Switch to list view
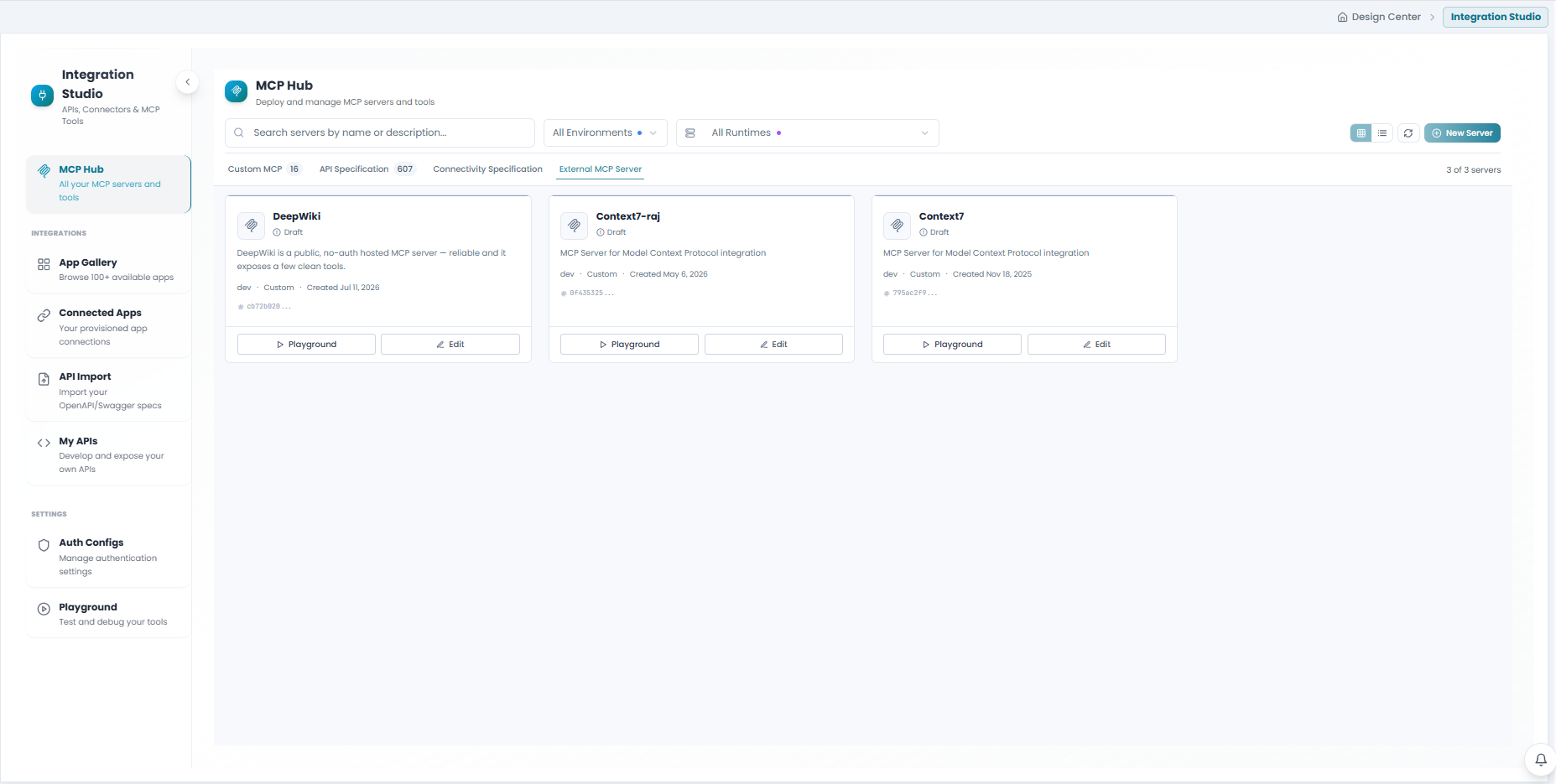Screen dimensions: 1556x784 [1382, 132]
